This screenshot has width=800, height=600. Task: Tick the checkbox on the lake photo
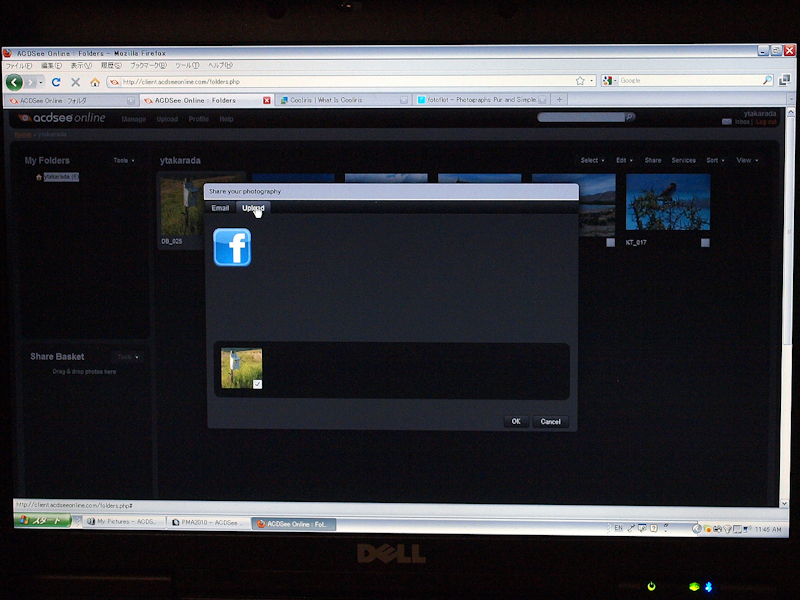pos(610,242)
